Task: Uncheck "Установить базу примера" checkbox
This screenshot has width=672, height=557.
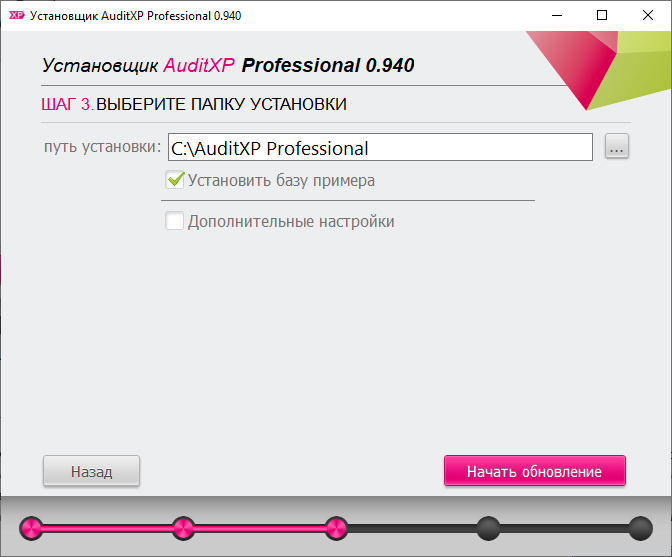Action: [175, 180]
